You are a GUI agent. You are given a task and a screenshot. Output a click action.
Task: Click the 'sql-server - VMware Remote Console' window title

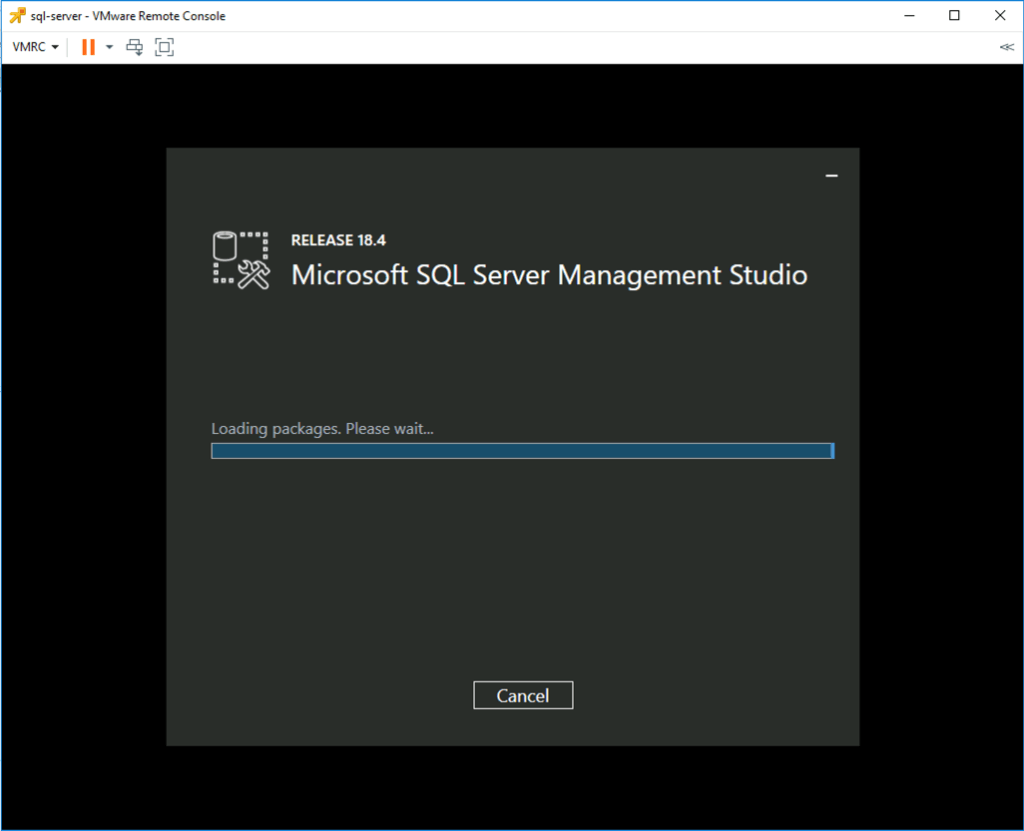128,16
